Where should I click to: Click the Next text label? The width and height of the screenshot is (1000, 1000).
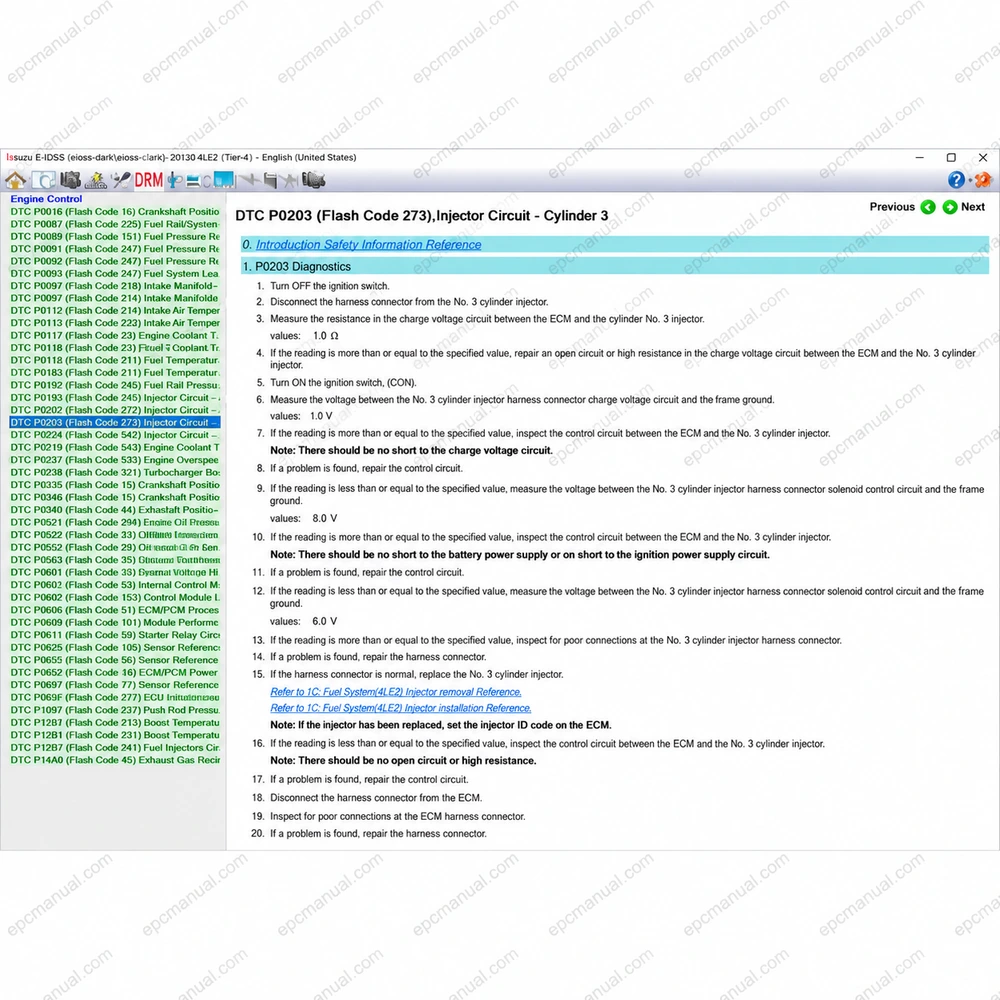tap(973, 207)
